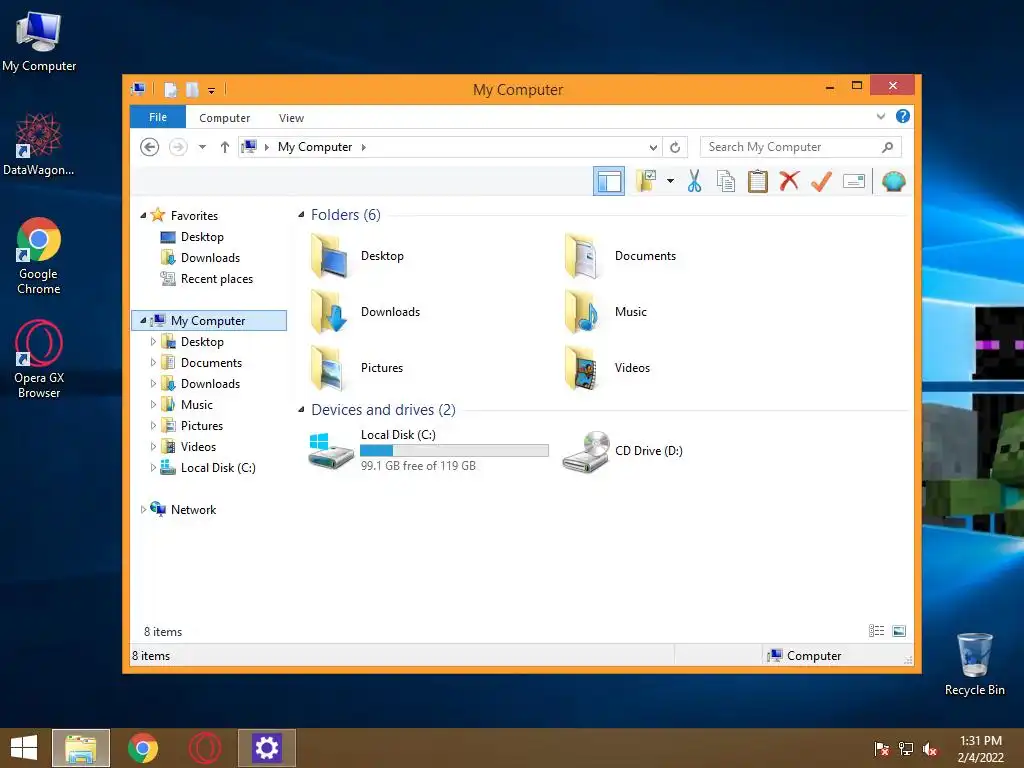Click the search magnifier icon
The width and height of the screenshot is (1024, 768).
887,147
